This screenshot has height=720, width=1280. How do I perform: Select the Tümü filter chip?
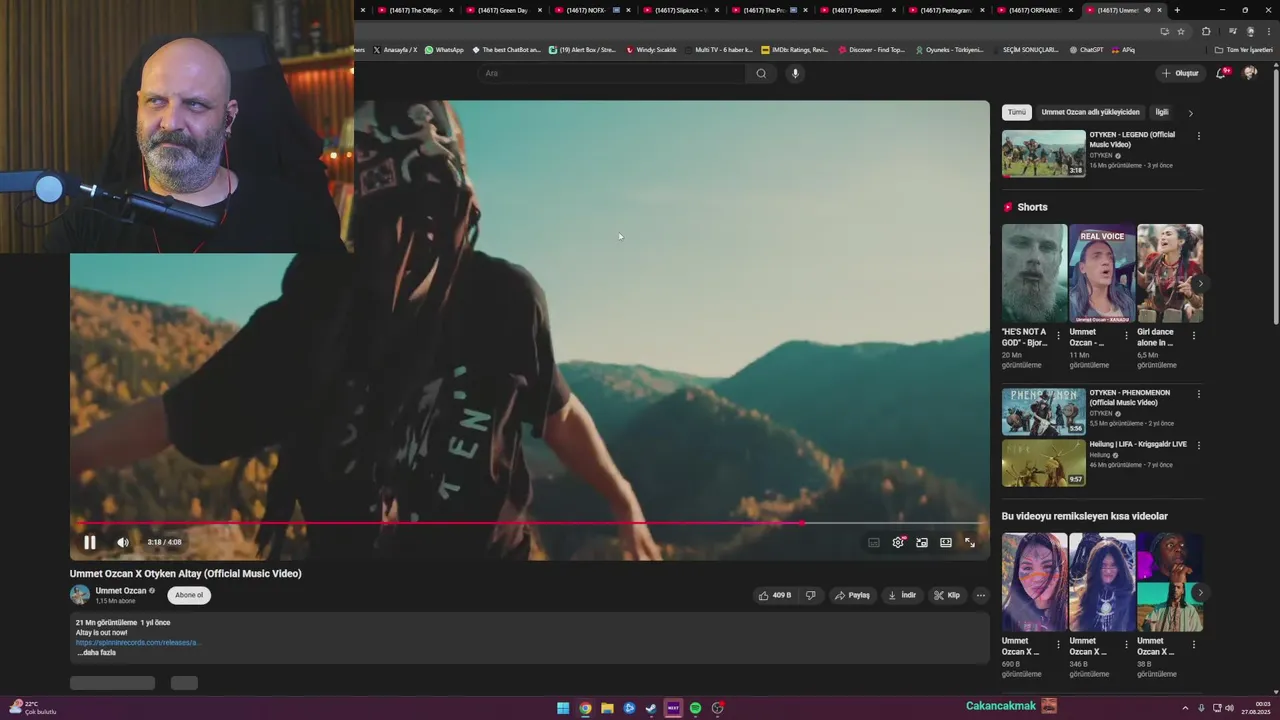pos(1016,112)
